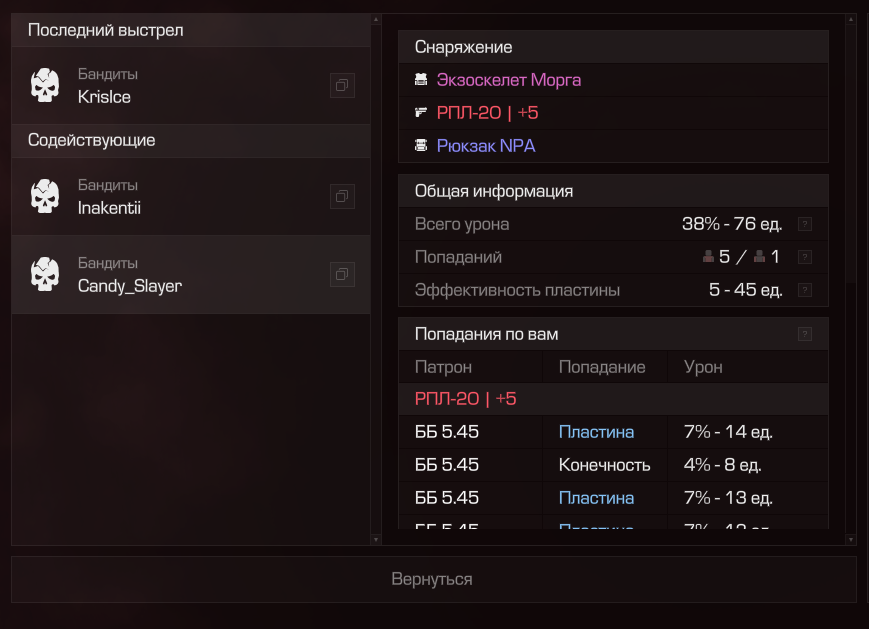Select assisting player Inakentii
Screen dimensions: 869x629
tap(191, 196)
